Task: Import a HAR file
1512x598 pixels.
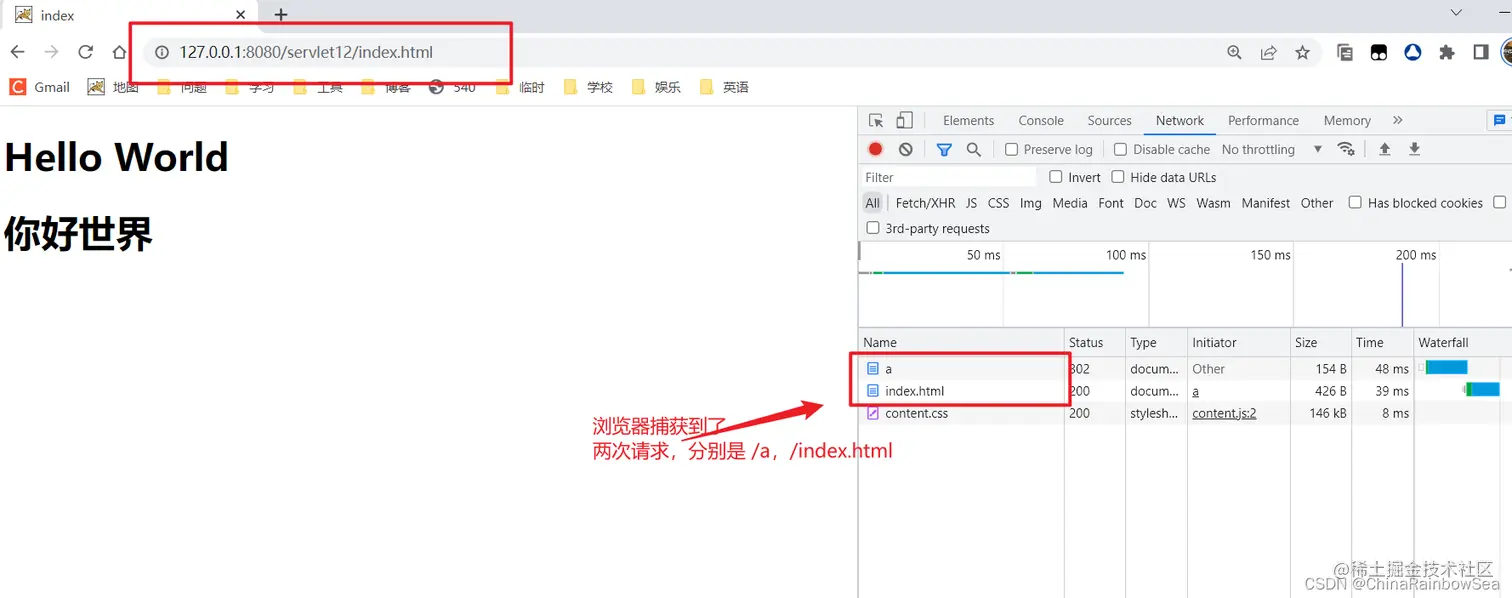Action: point(1385,149)
